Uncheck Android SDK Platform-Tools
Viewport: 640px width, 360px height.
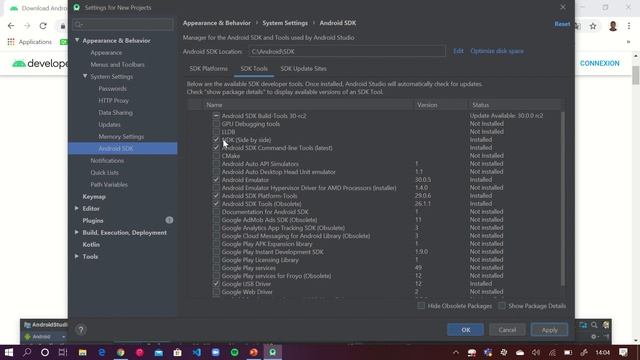[x=216, y=196]
